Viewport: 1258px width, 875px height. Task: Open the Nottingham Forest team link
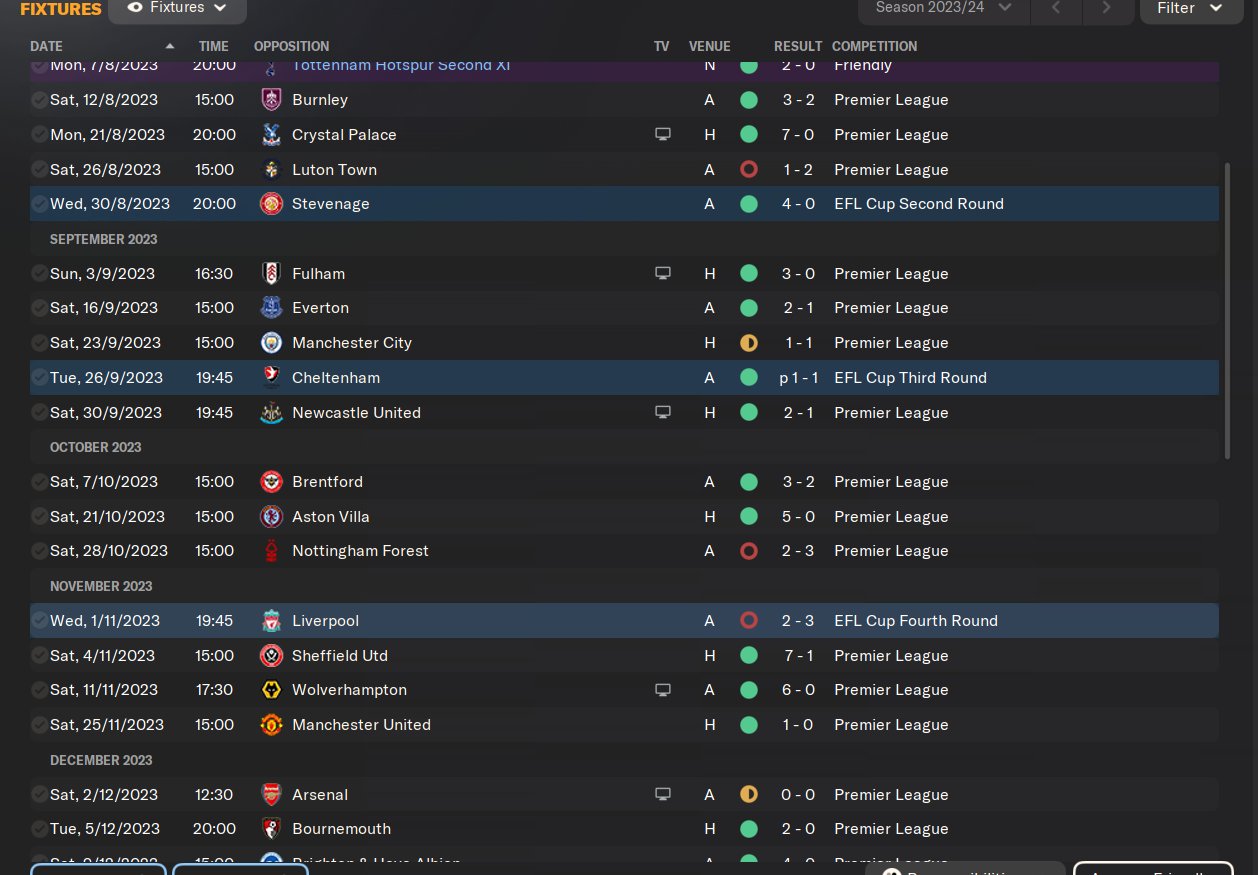[360, 551]
